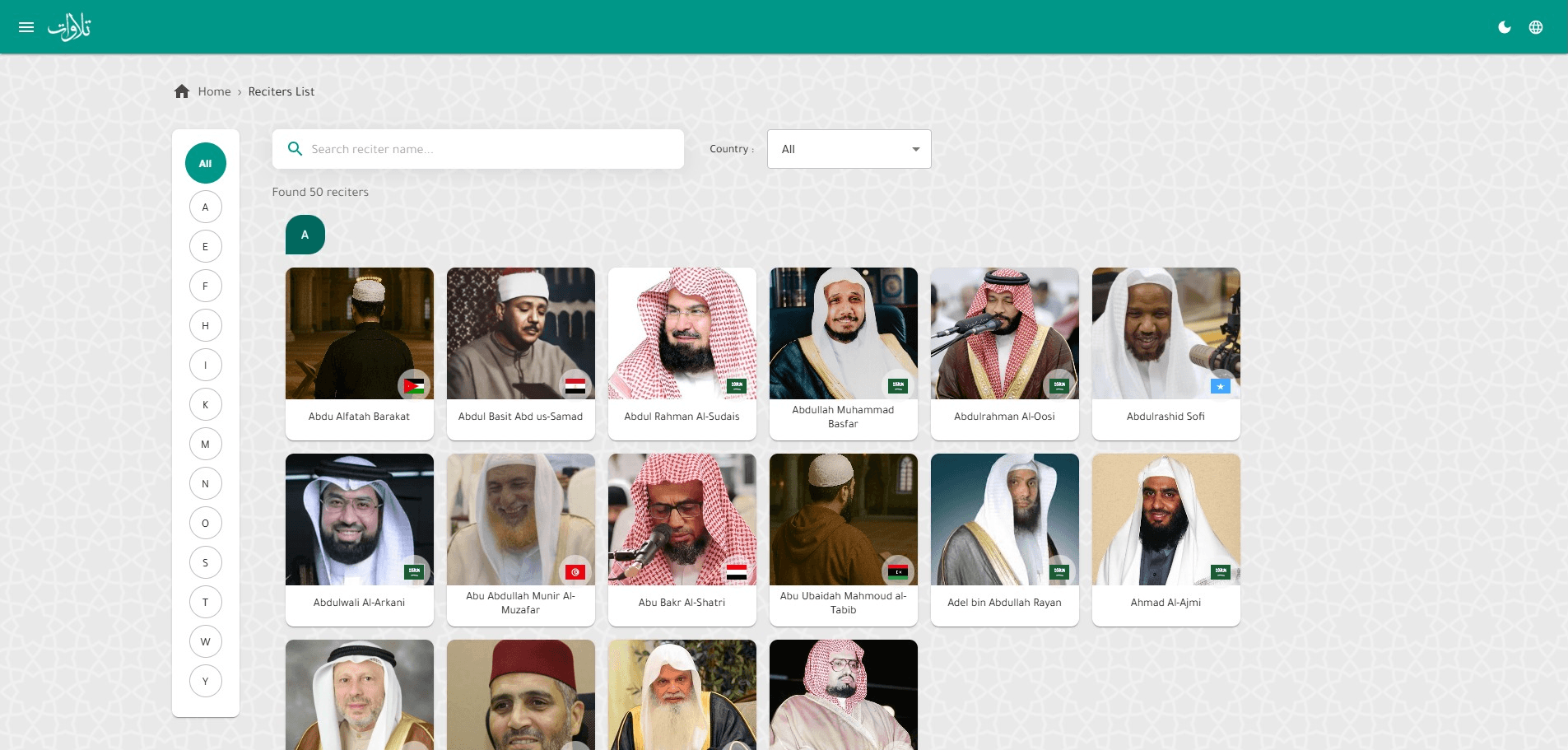Screen dimensions: 1568x750
Task: Filter reciters by letter F
Action: pyautogui.click(x=206, y=286)
